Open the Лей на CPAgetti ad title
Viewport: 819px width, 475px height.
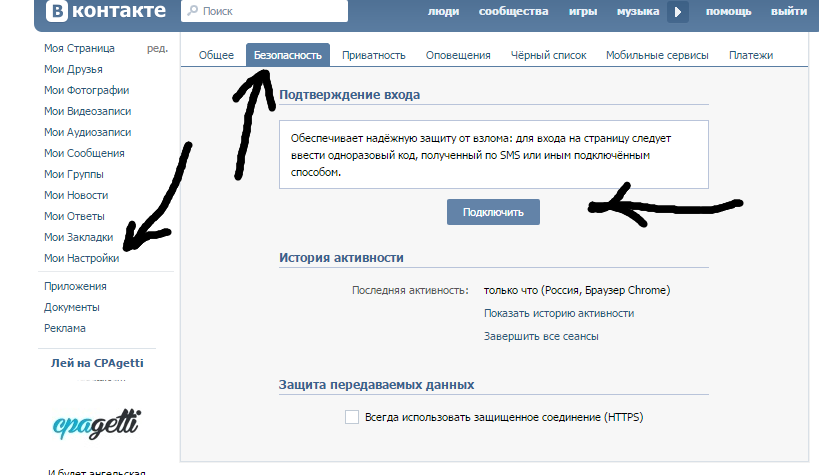pyautogui.click(x=97, y=362)
